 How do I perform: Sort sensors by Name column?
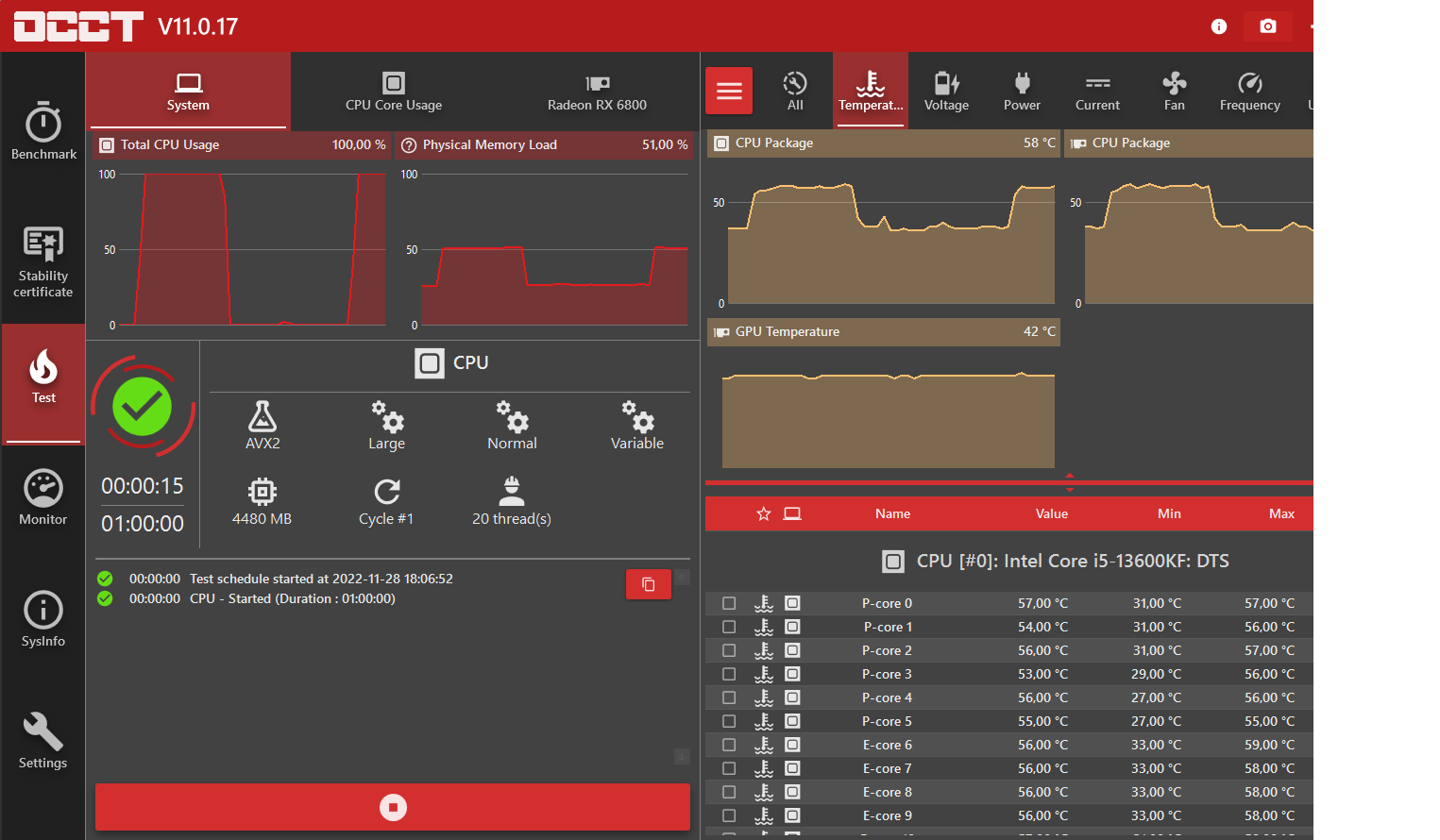(x=892, y=513)
